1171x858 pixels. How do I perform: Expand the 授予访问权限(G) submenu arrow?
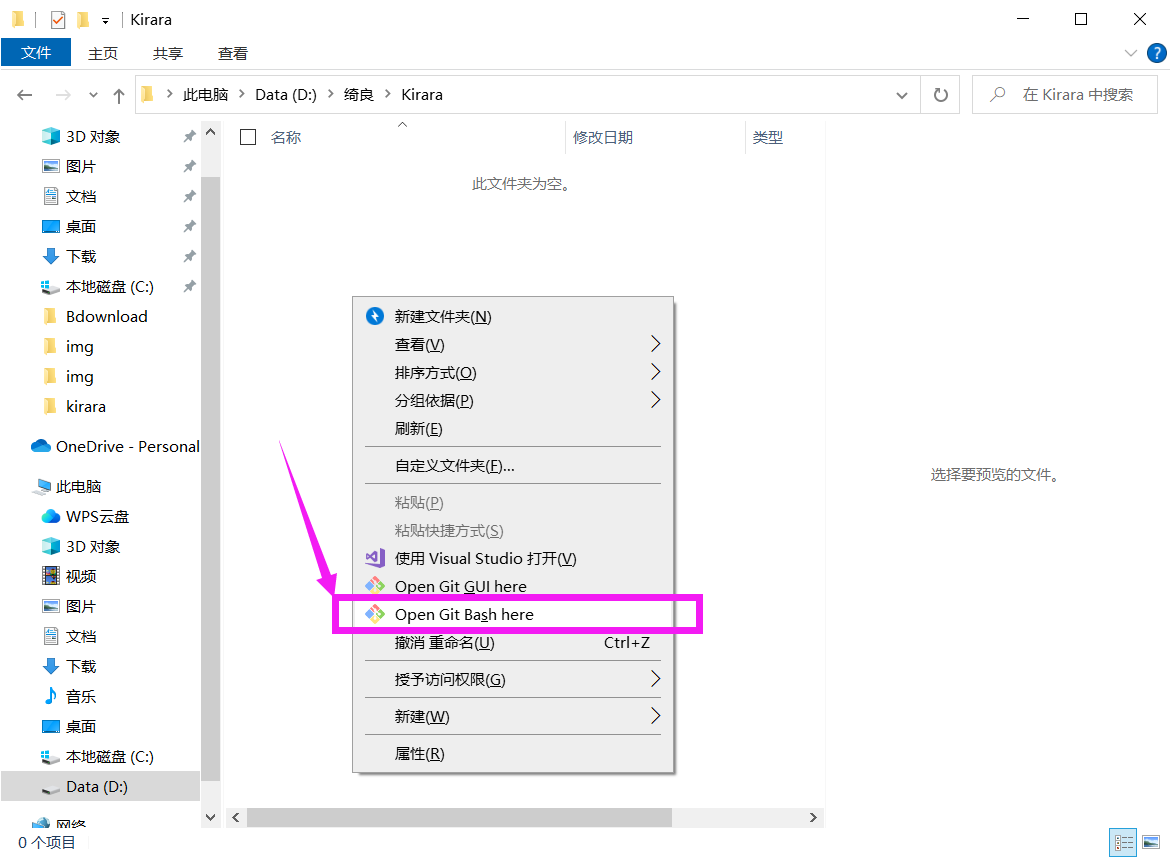655,679
